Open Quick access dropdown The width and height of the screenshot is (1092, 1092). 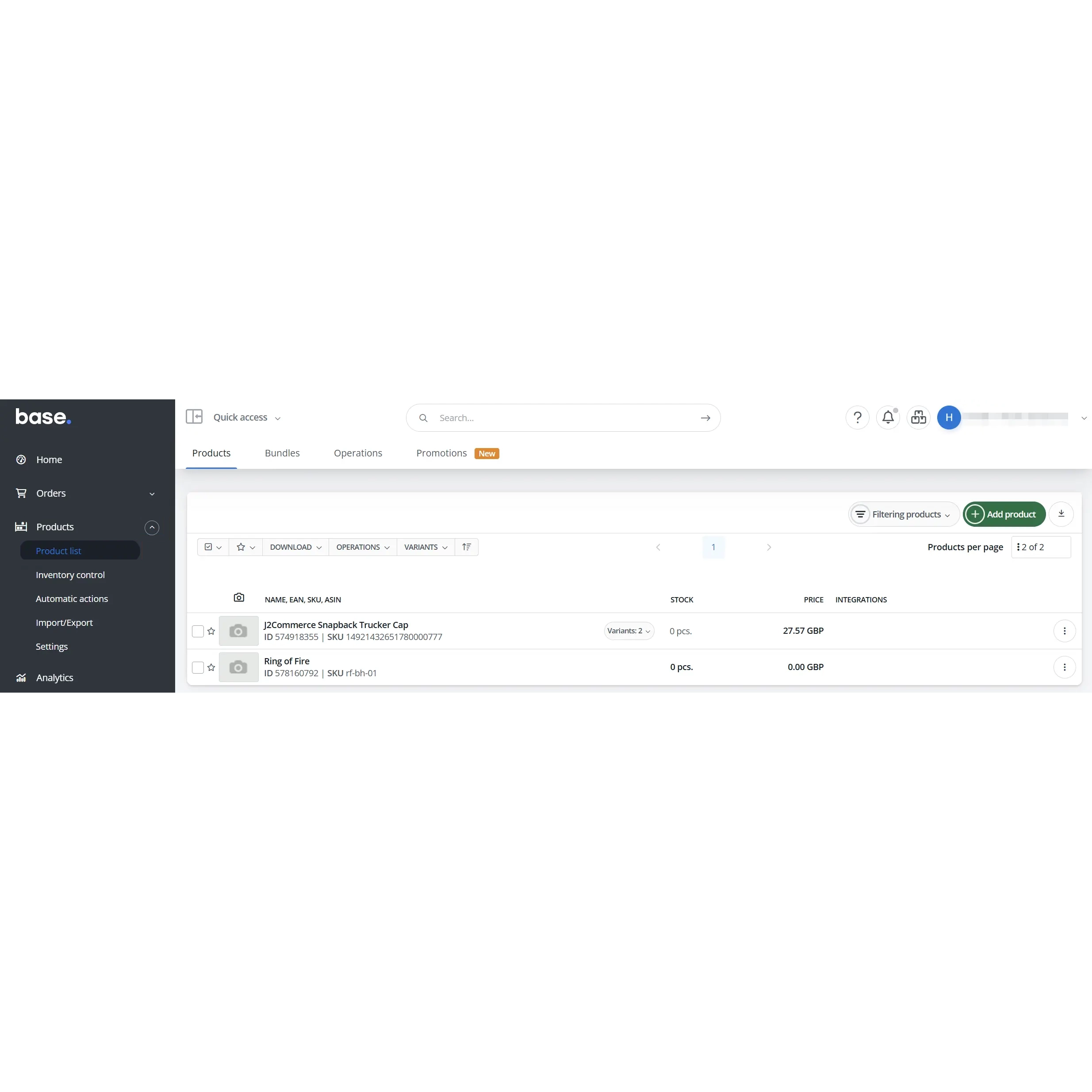246,417
